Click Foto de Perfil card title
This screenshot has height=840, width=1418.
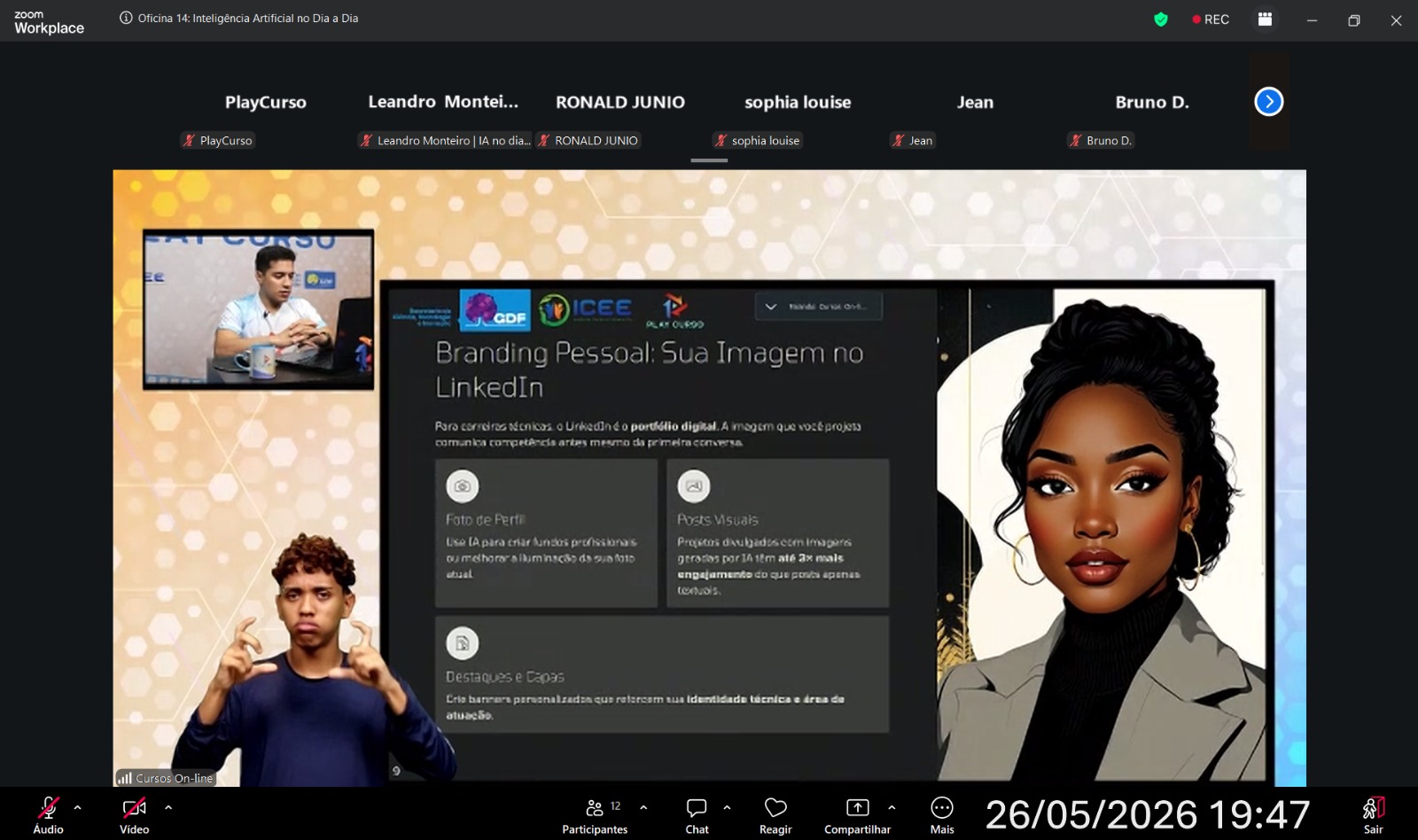(x=486, y=519)
